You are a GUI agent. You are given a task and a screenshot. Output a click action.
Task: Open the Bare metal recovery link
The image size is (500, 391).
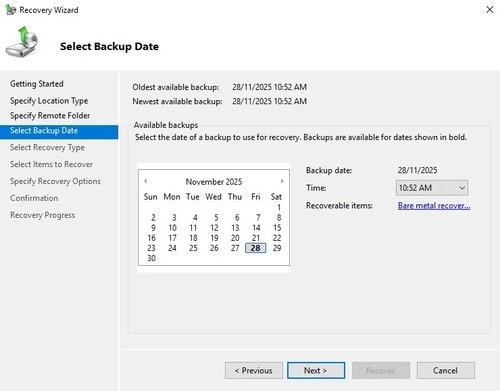click(x=434, y=206)
